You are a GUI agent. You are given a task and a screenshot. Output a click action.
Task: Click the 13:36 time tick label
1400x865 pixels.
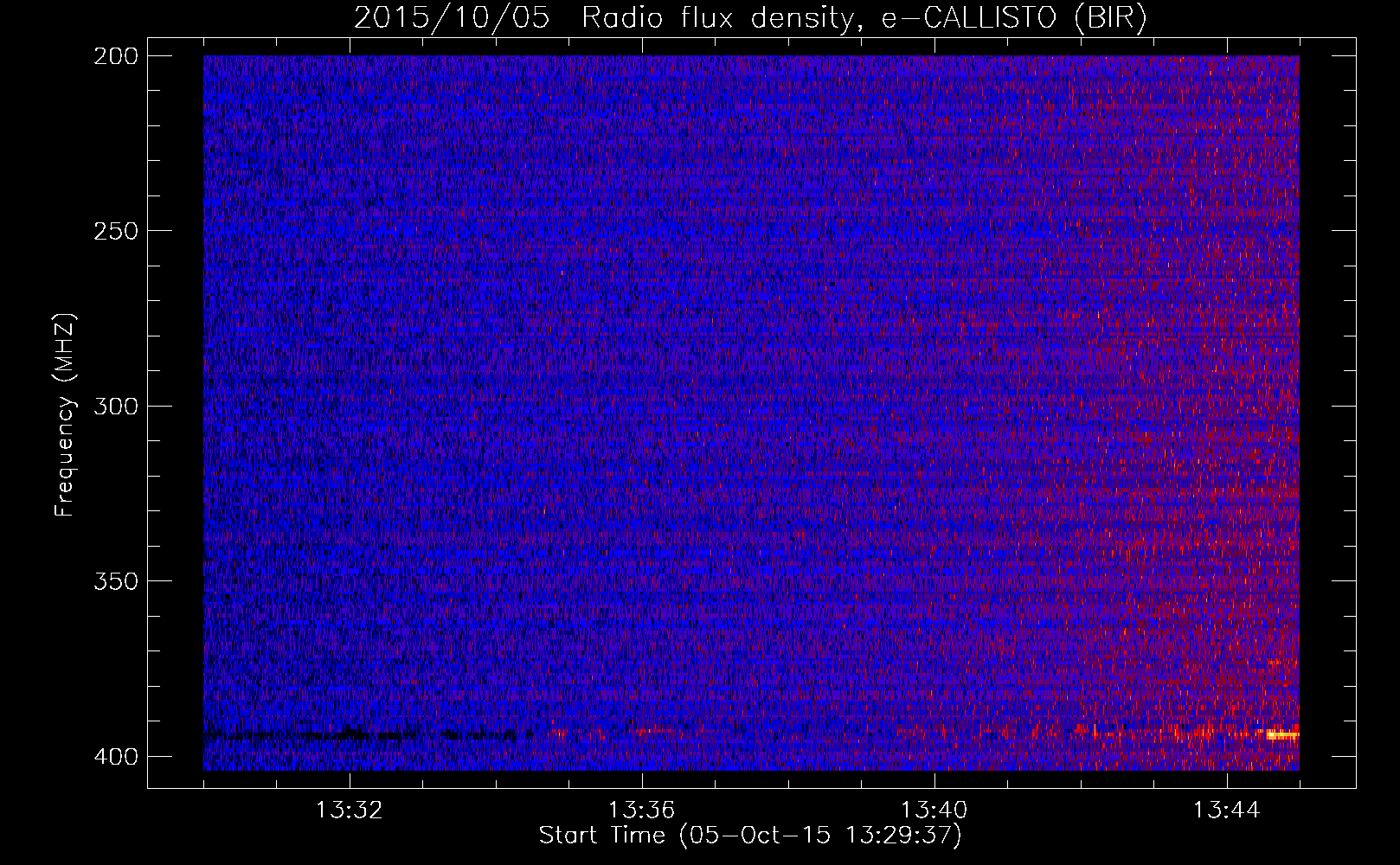tap(641, 811)
